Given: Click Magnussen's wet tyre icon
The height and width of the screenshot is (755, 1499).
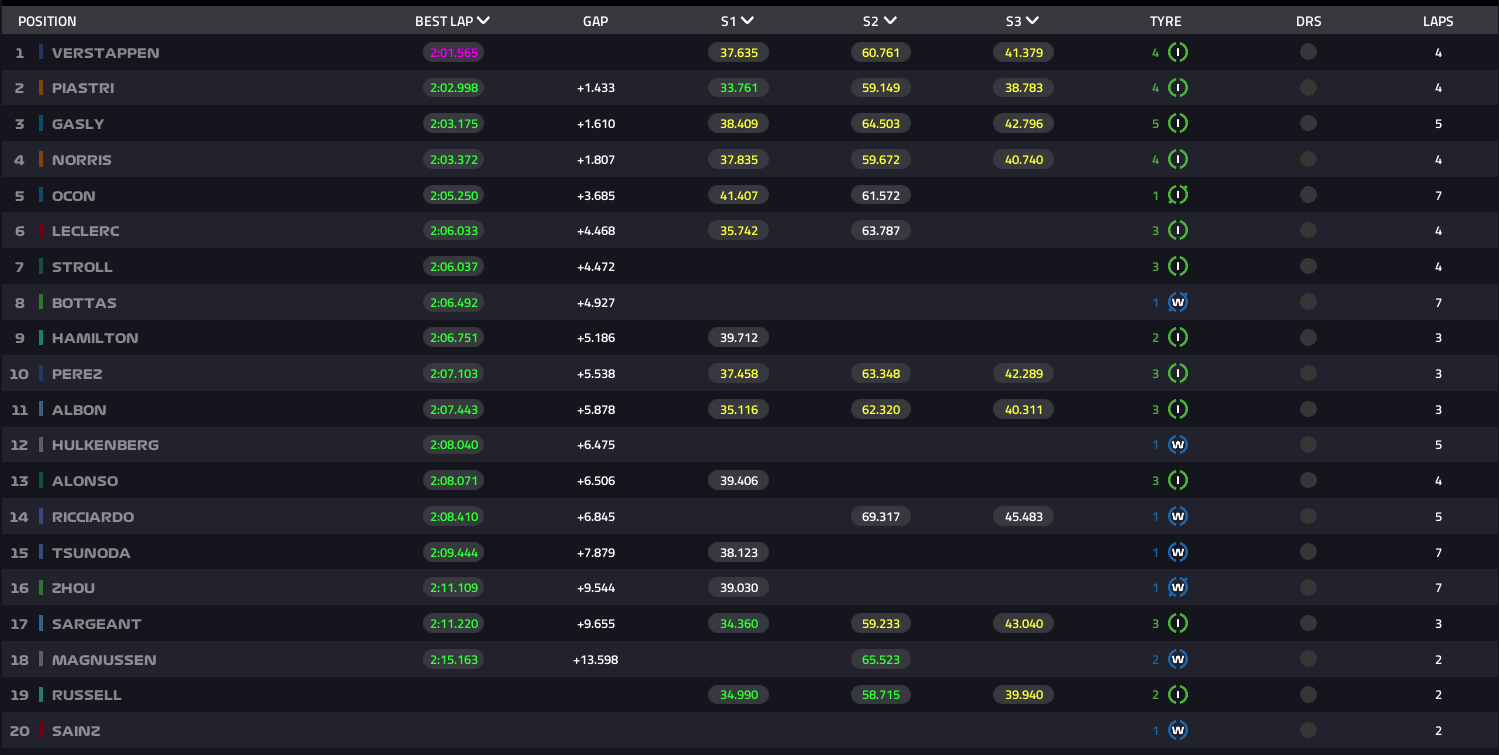Looking at the screenshot, I should click(x=1178, y=660).
